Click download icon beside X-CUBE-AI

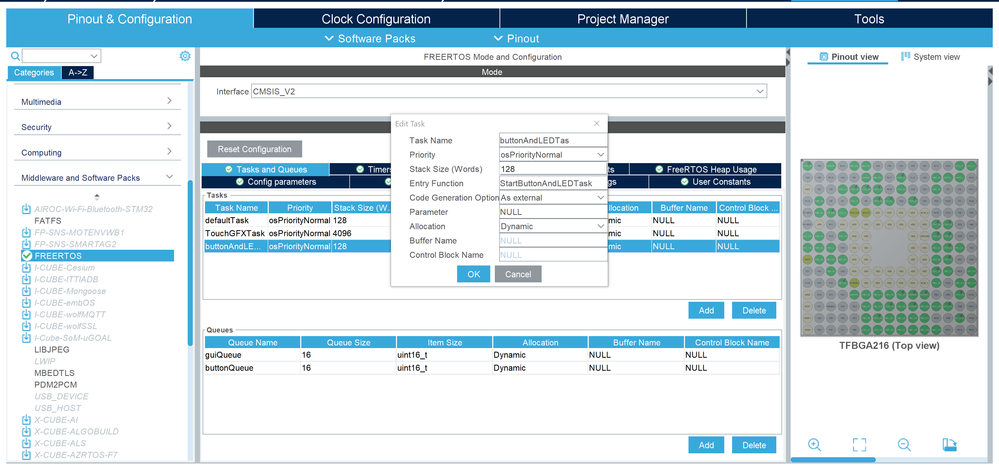[26, 420]
